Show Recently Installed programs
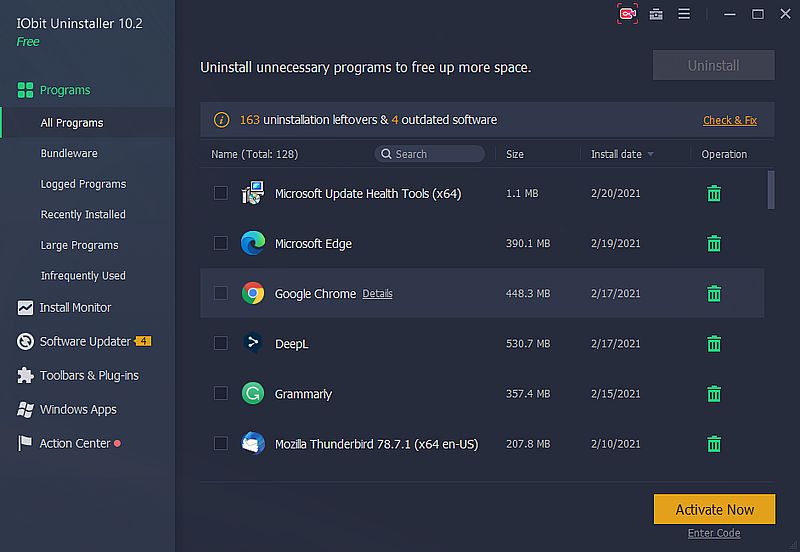Screen dimensions: 800x552 (x=83, y=214)
